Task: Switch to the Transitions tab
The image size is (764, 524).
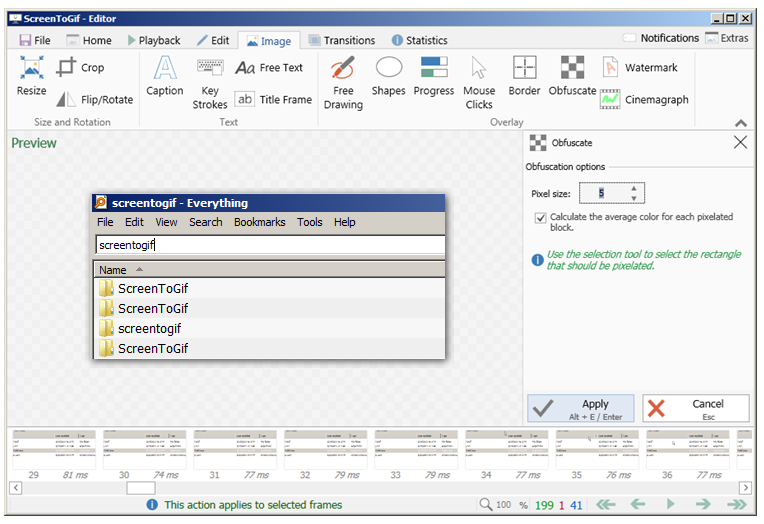Action: (342, 40)
